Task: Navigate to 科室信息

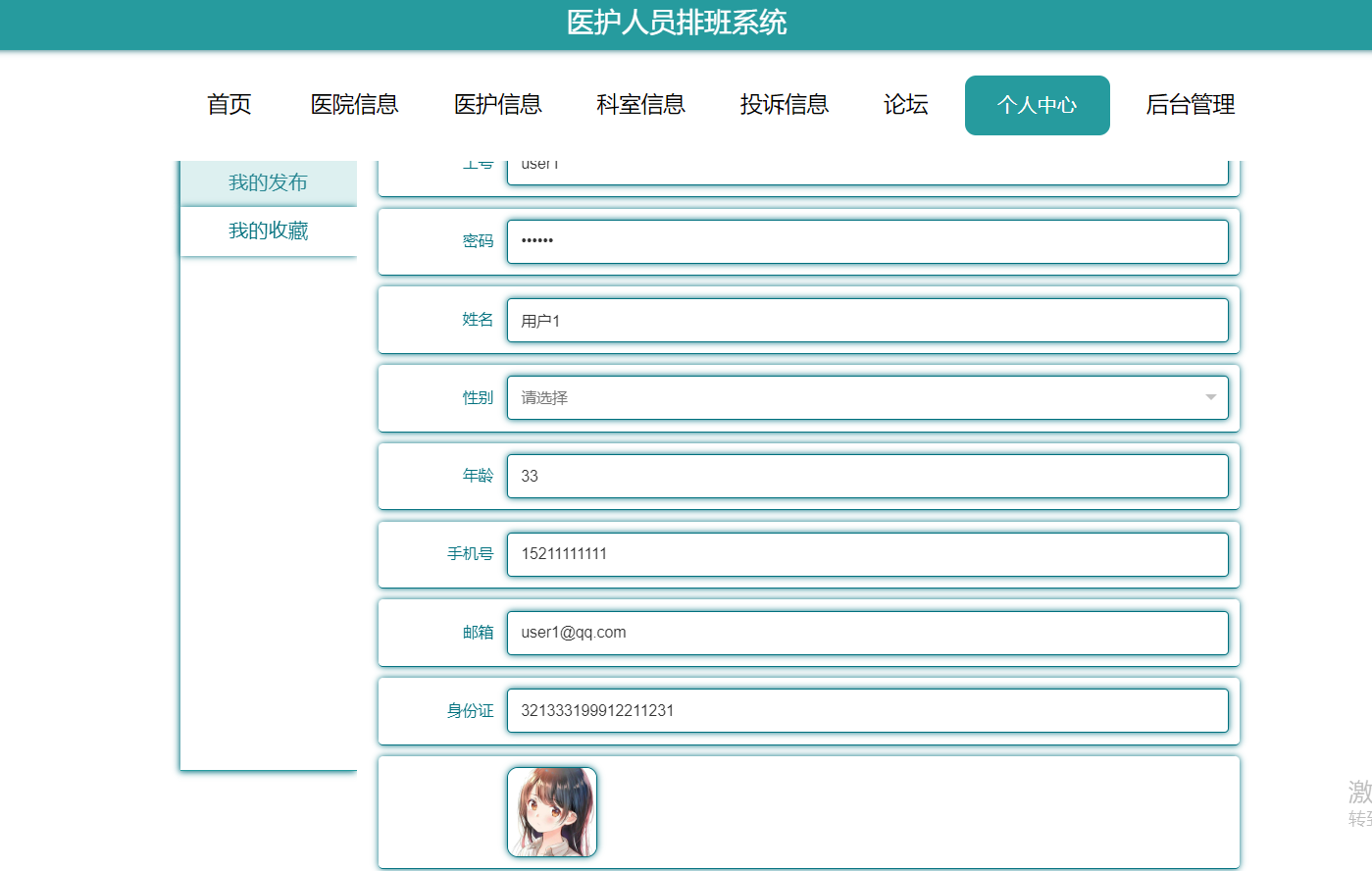Action: [641, 105]
